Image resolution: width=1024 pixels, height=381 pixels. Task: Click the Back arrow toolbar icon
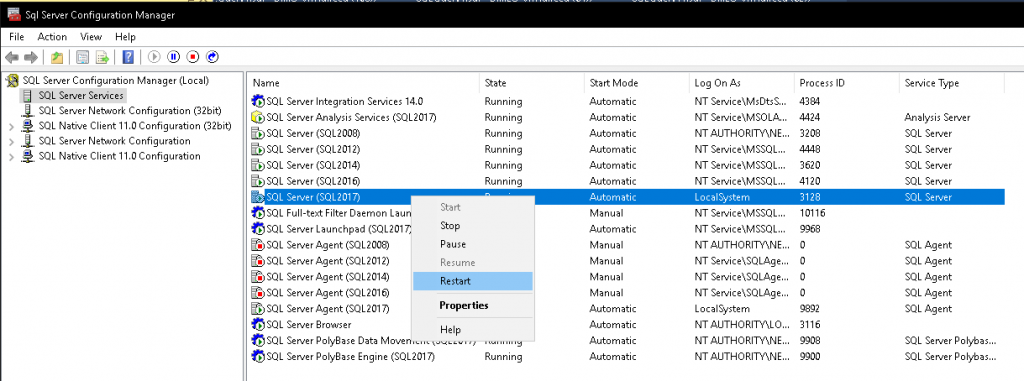coord(12,58)
